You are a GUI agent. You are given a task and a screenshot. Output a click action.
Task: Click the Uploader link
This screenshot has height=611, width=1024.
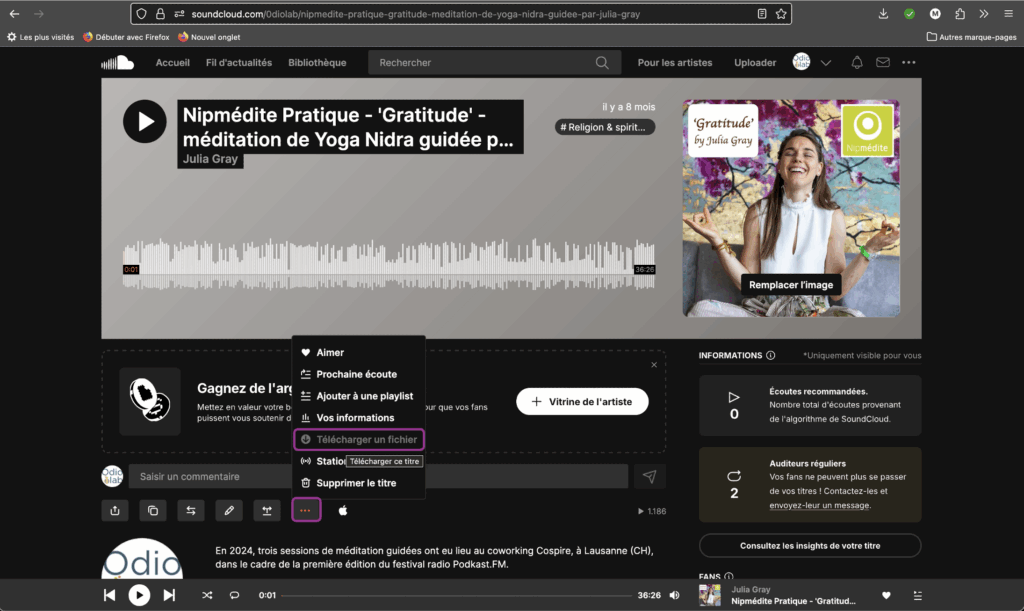[x=755, y=63]
